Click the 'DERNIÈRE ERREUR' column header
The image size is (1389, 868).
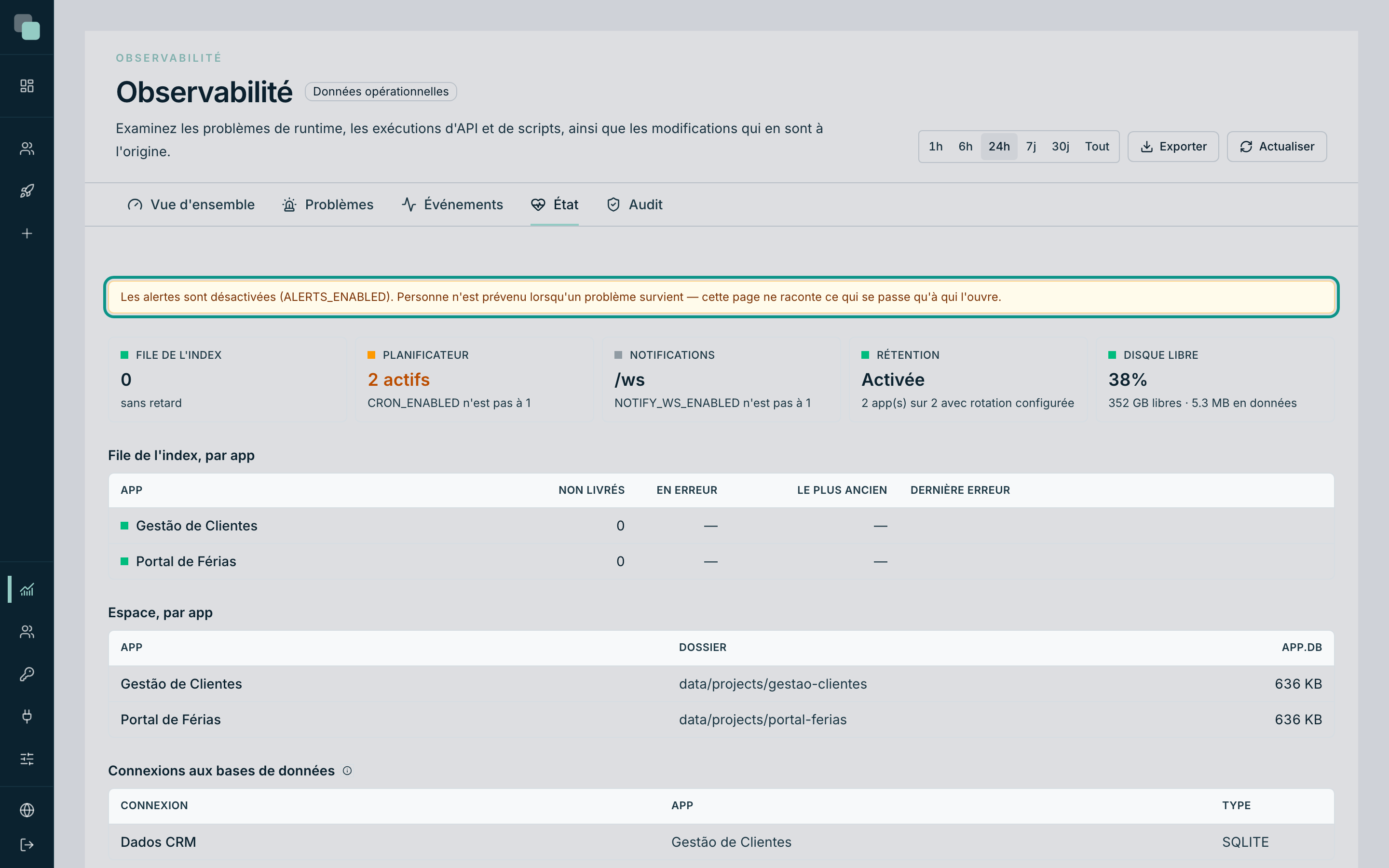click(x=960, y=490)
